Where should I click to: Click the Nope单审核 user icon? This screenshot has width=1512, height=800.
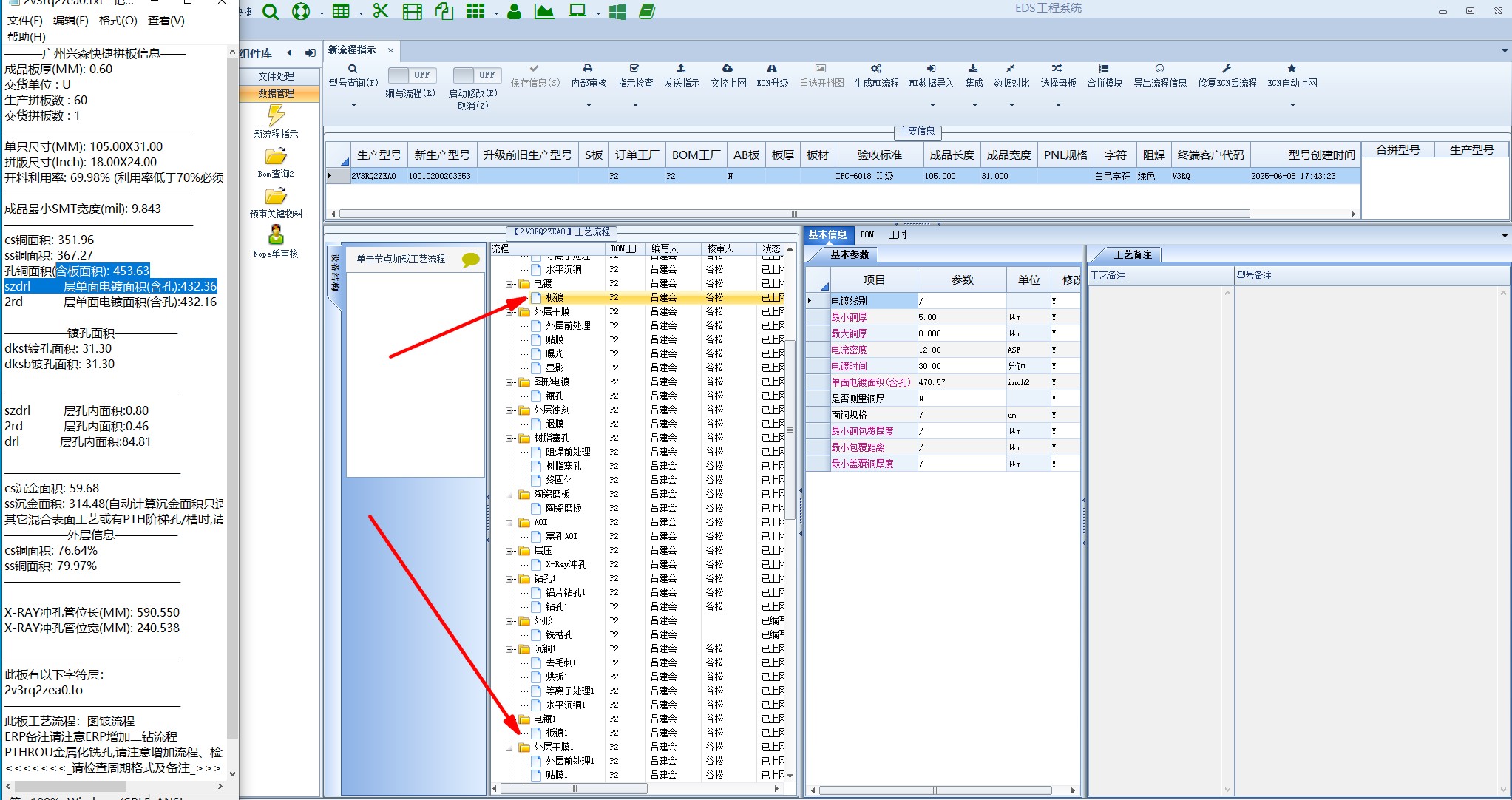(x=276, y=236)
